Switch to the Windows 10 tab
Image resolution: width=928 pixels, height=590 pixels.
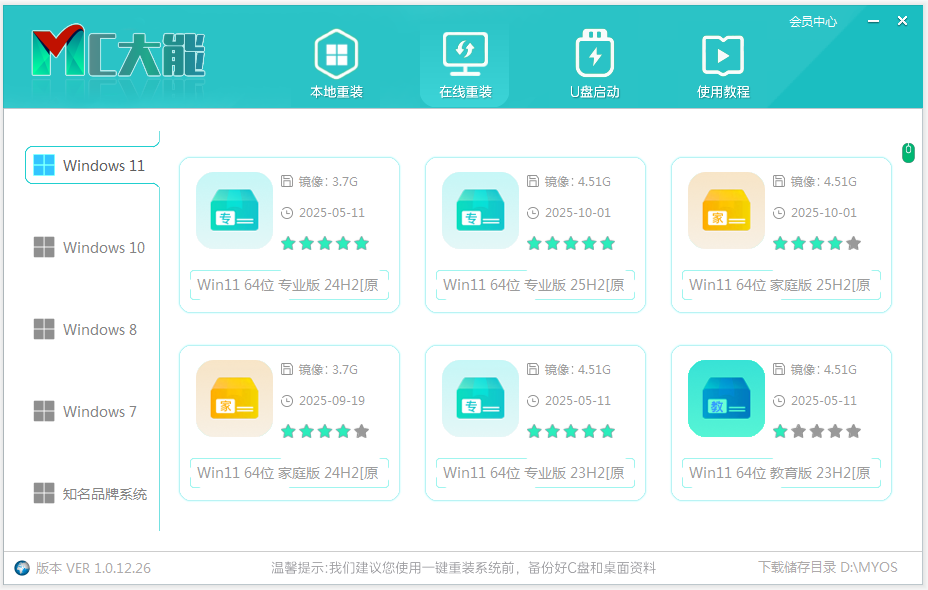[90, 248]
